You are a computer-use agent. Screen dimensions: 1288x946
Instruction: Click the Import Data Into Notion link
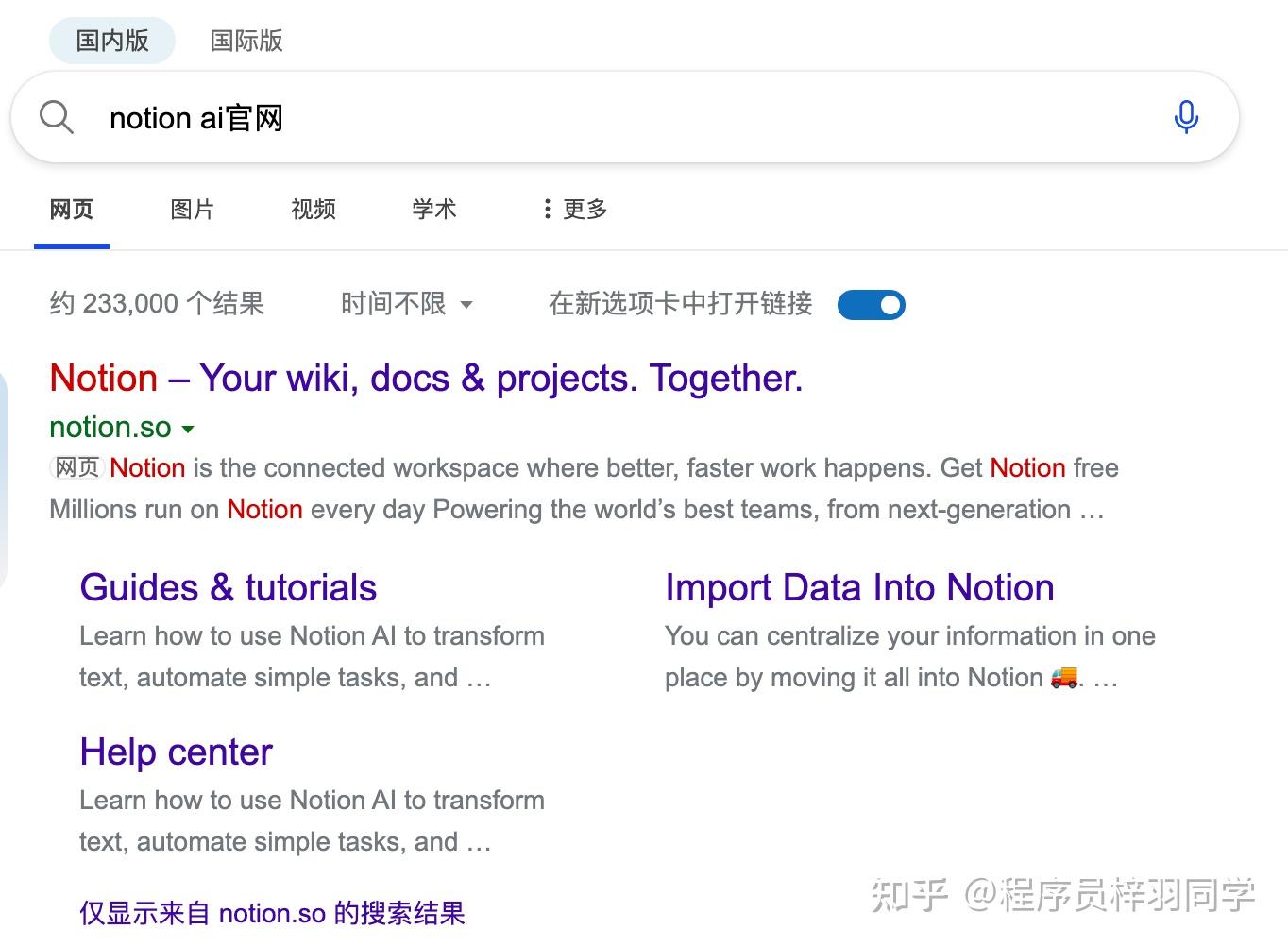click(x=859, y=587)
